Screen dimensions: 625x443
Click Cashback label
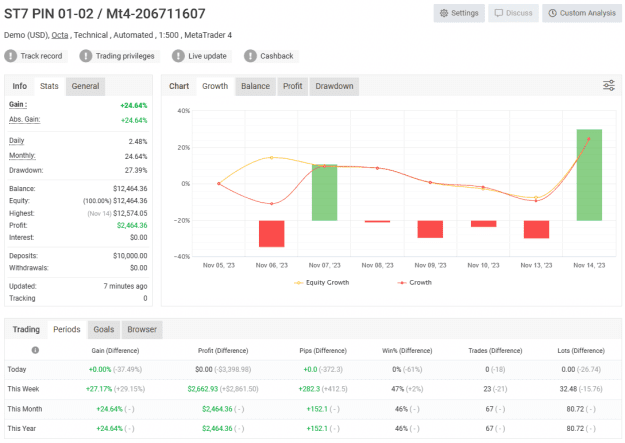click(277, 56)
